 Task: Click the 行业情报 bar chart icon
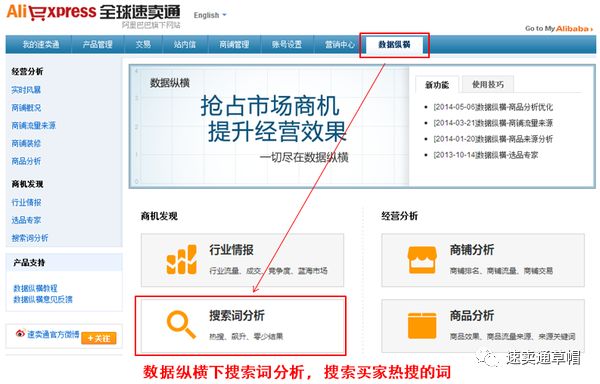point(182,260)
